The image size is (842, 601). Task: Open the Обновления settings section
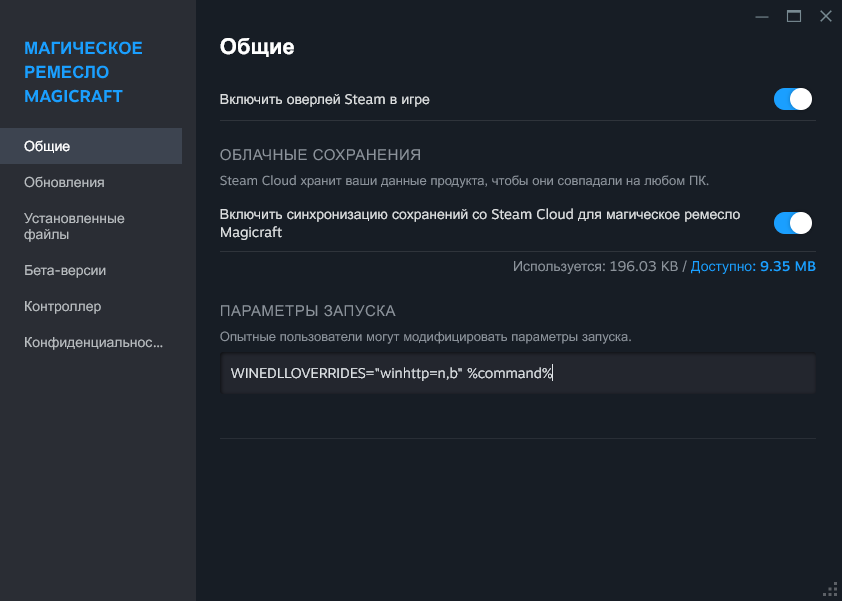[x=64, y=182]
